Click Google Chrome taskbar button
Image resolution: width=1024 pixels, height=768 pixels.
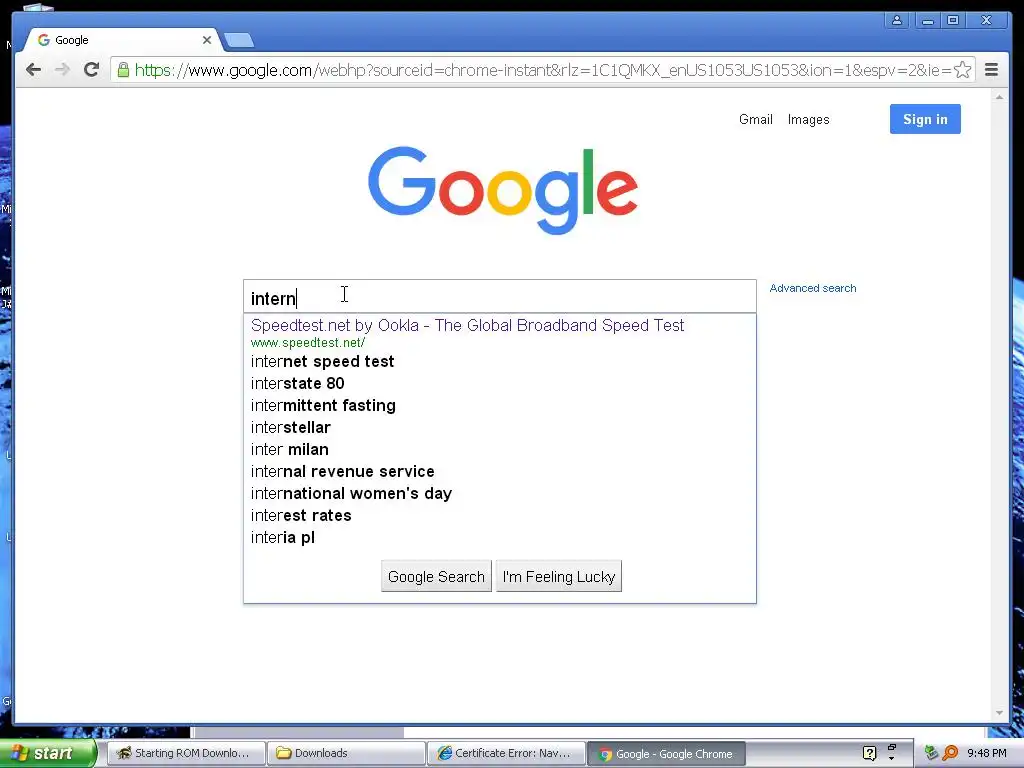(x=666, y=753)
